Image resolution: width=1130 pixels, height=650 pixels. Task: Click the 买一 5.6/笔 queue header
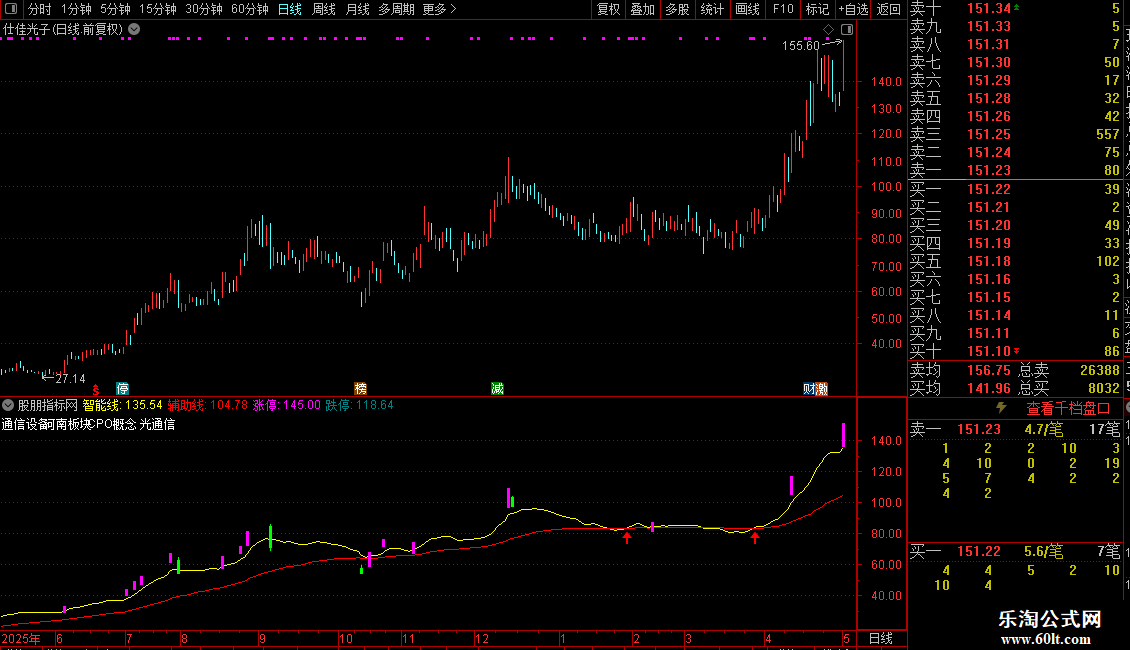coord(1015,551)
